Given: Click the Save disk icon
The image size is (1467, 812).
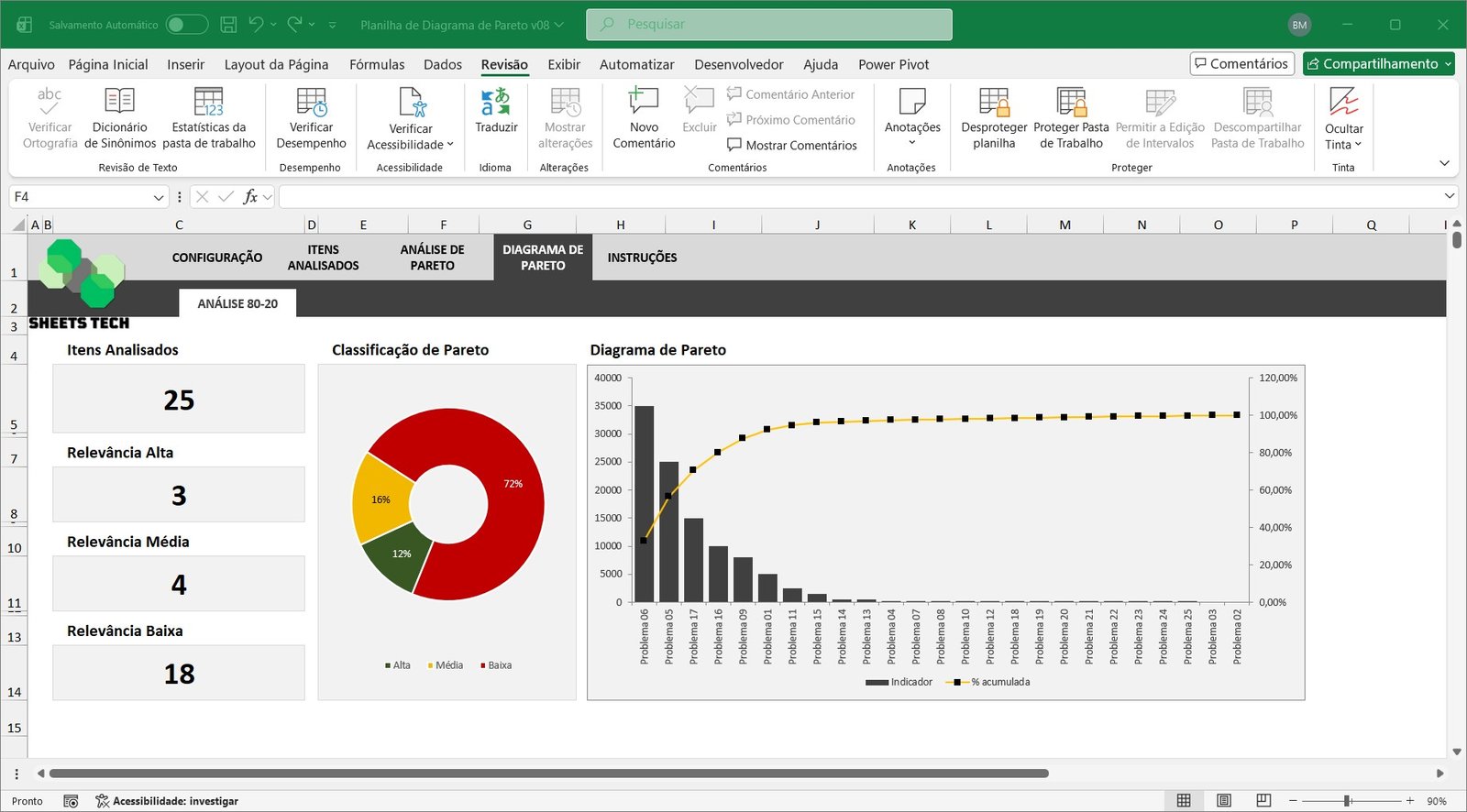Looking at the screenshot, I should tap(229, 25).
